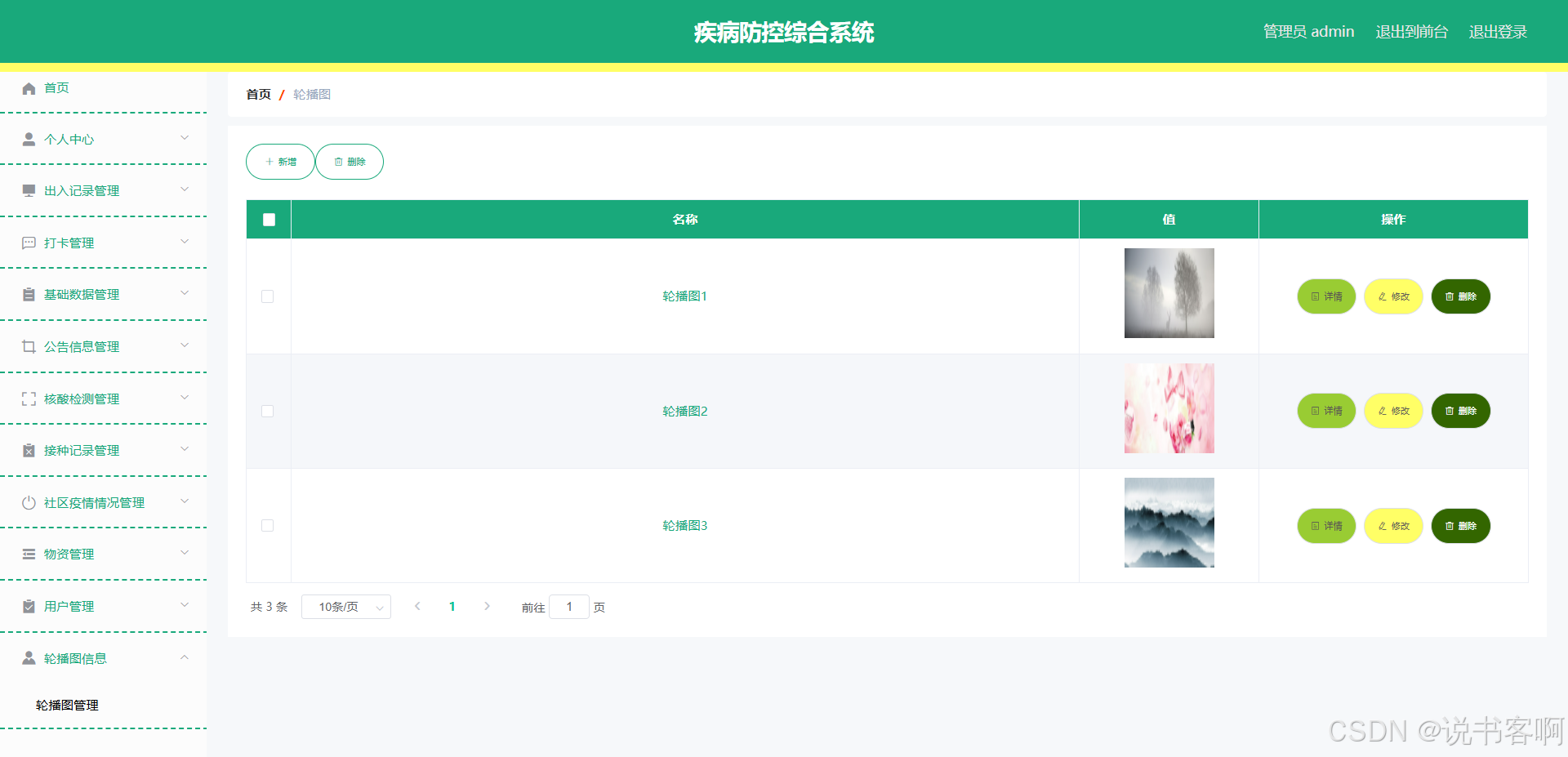Screen dimensions: 1568x757
Task: Open the foggy tree thumbnail of 轮播图1
Action: tap(1169, 293)
